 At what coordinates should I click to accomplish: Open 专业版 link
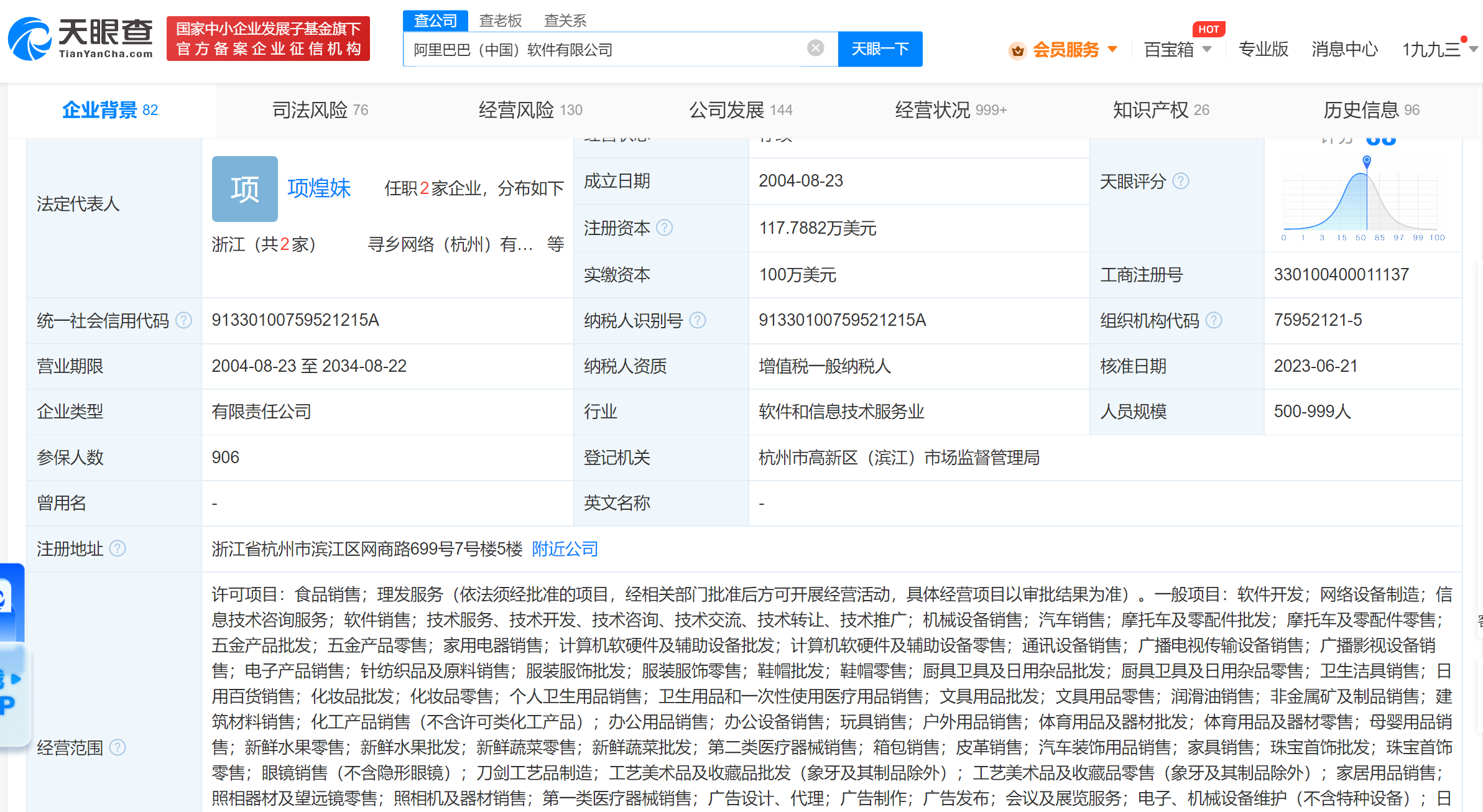(1263, 49)
